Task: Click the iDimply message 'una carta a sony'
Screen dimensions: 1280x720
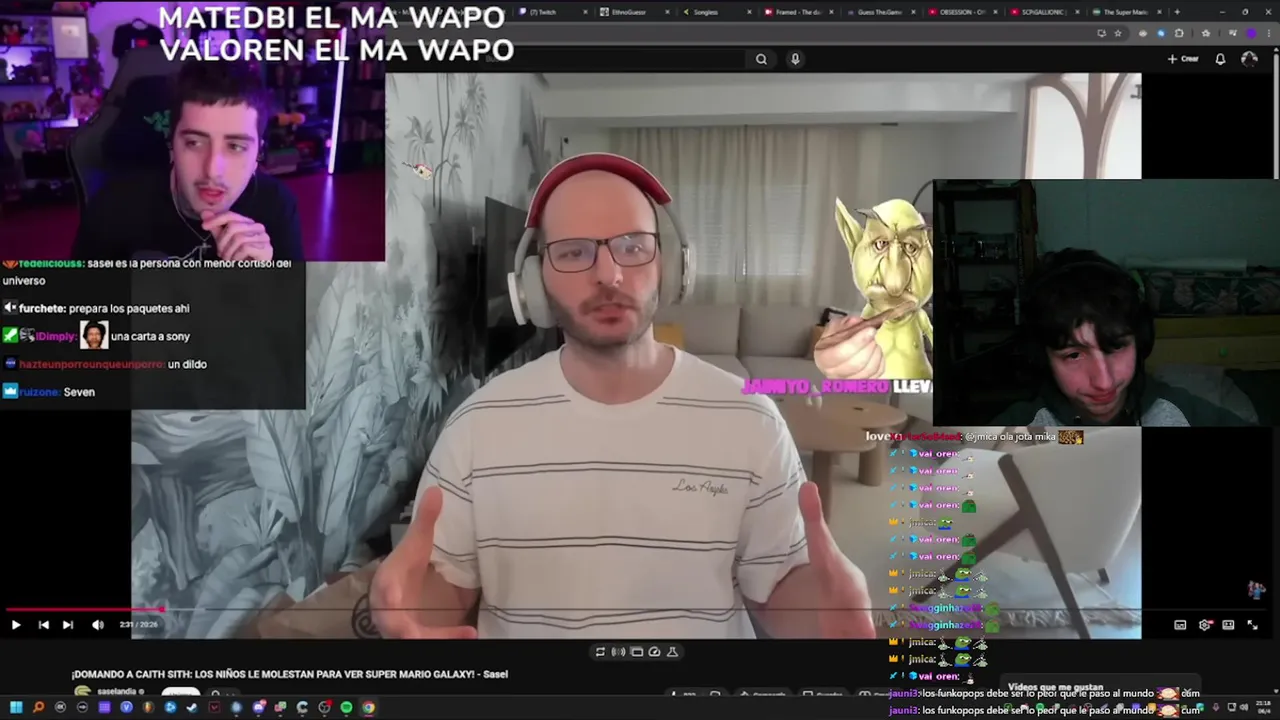Action: (150, 337)
